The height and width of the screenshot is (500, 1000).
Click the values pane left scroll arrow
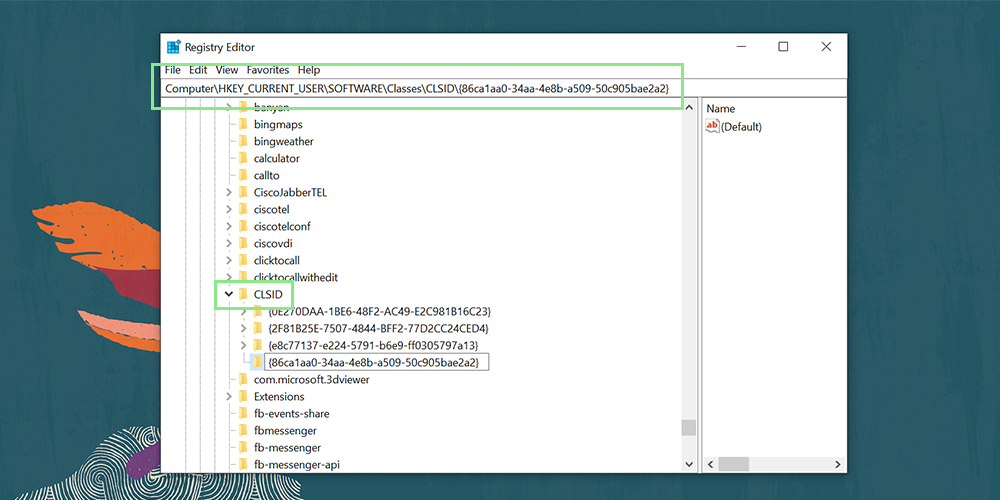(x=710, y=464)
